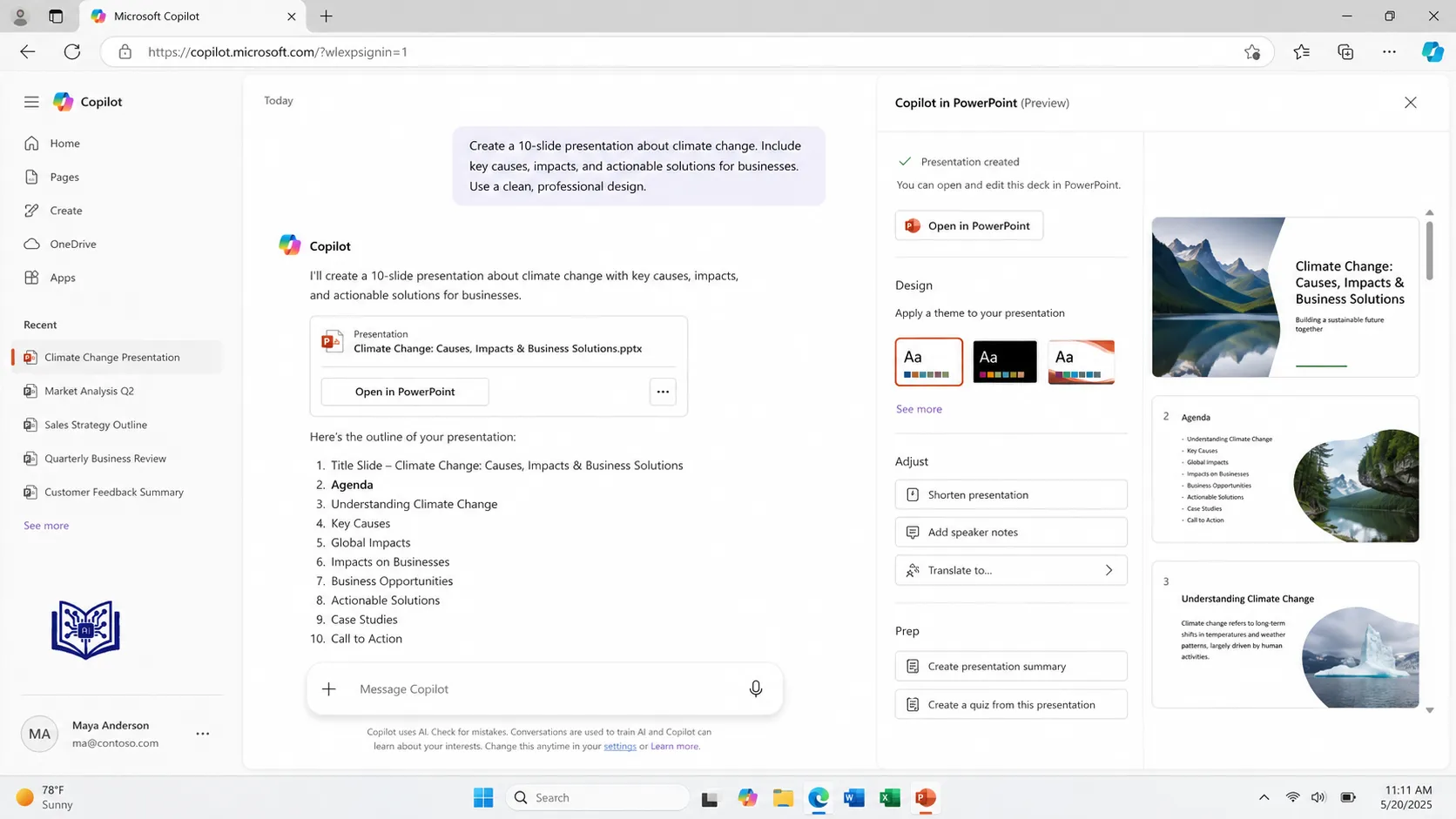Select the orange accent design theme
The height and width of the screenshot is (819, 1456).
tap(1082, 361)
